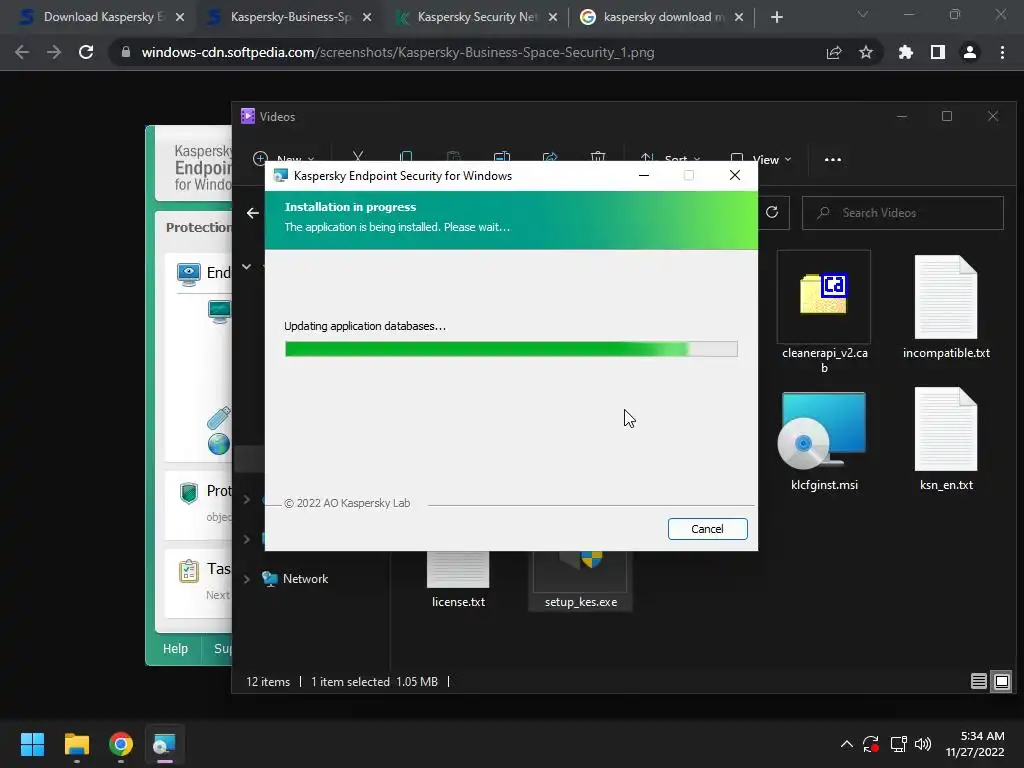Open Chrome profile avatar

970,52
